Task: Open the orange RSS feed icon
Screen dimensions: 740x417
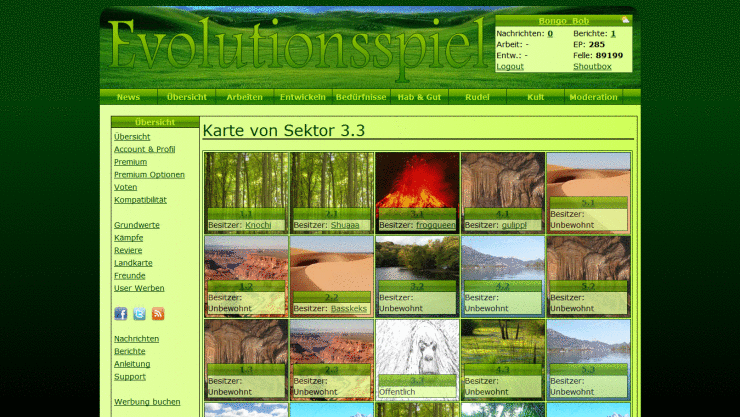Action: 158,314
